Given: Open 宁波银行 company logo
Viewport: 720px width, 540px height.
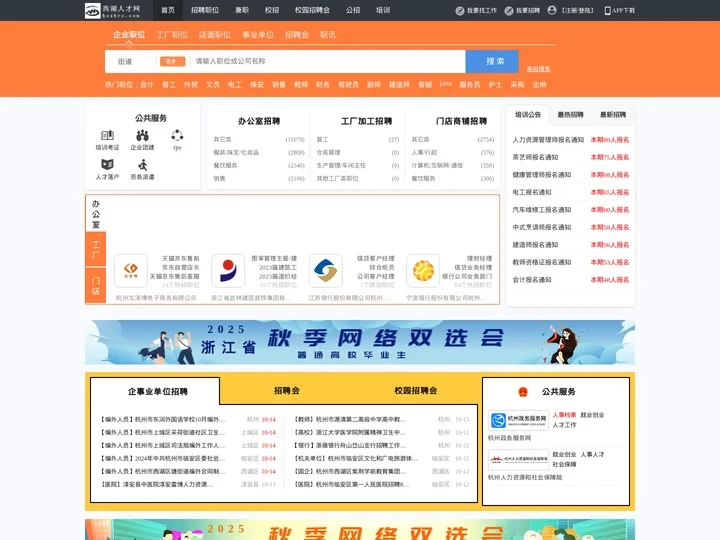Looking at the screenshot, I should pos(423,270).
